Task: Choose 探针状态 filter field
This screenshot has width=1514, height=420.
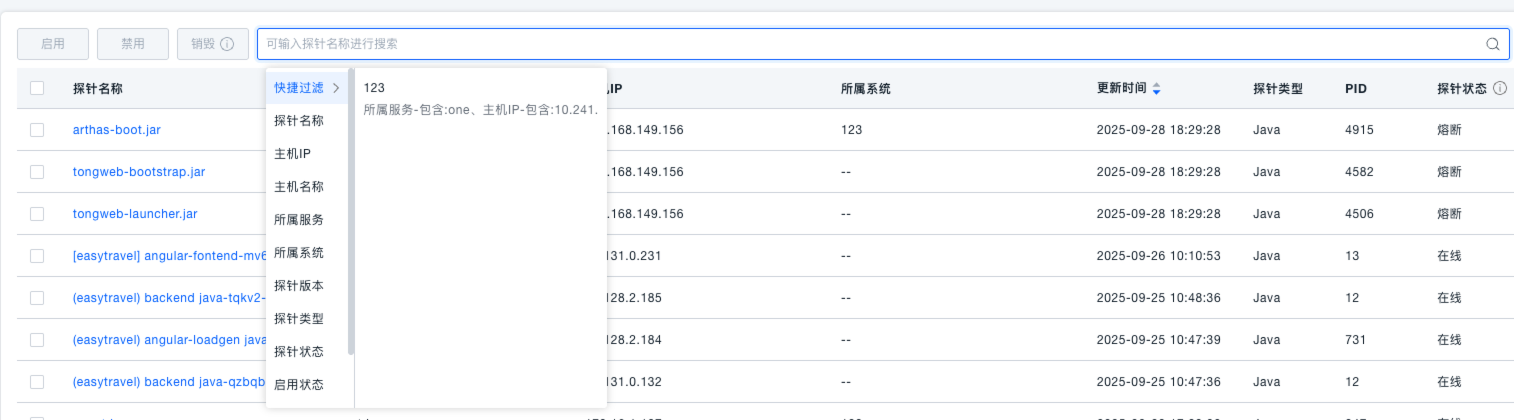Action: (299, 352)
